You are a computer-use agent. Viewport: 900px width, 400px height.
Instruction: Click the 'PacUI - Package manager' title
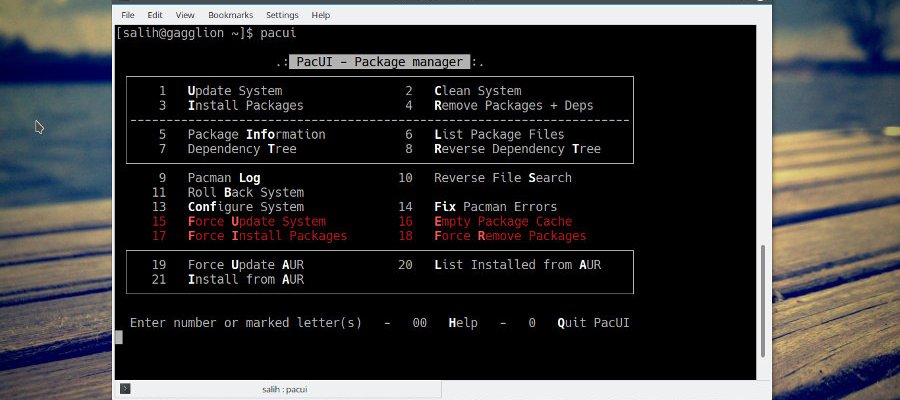(380, 62)
